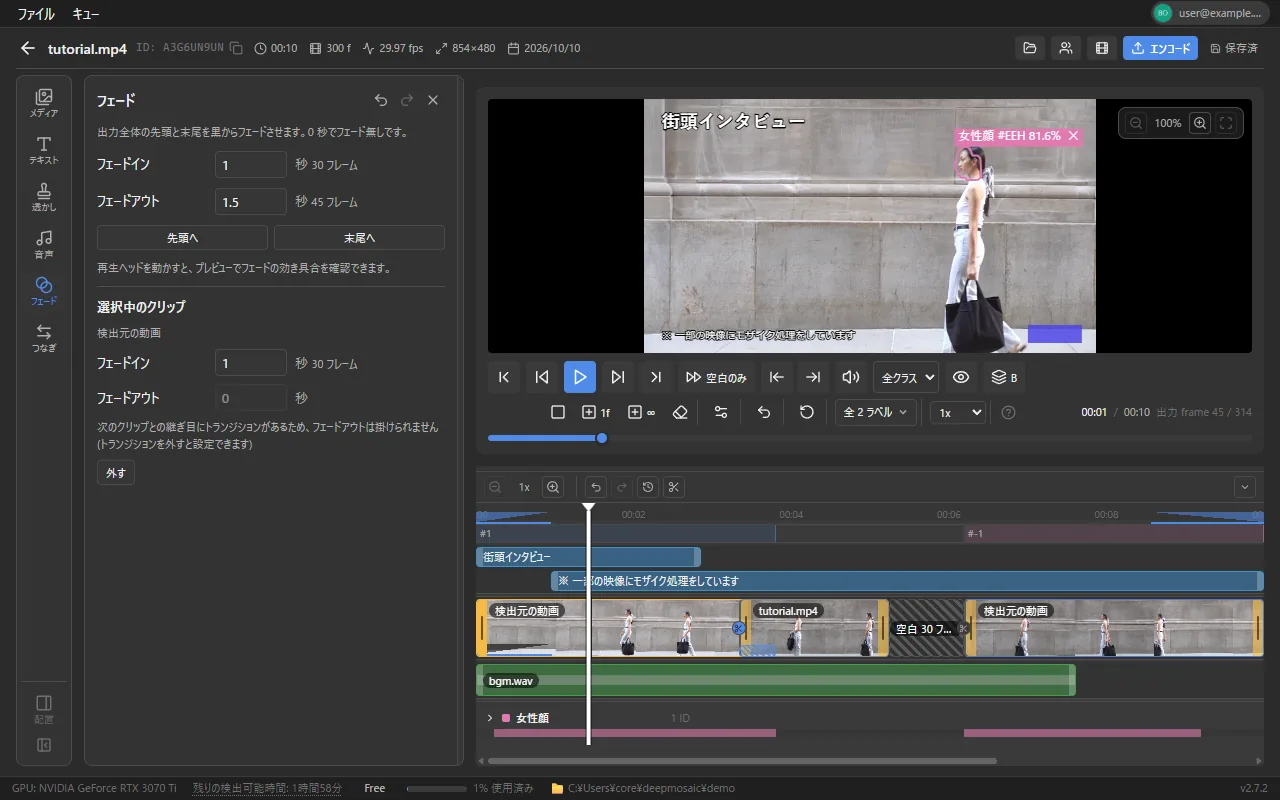This screenshot has width=1280, height=800.
Task: Open the キュー menu
Action: pyautogui.click(x=86, y=14)
